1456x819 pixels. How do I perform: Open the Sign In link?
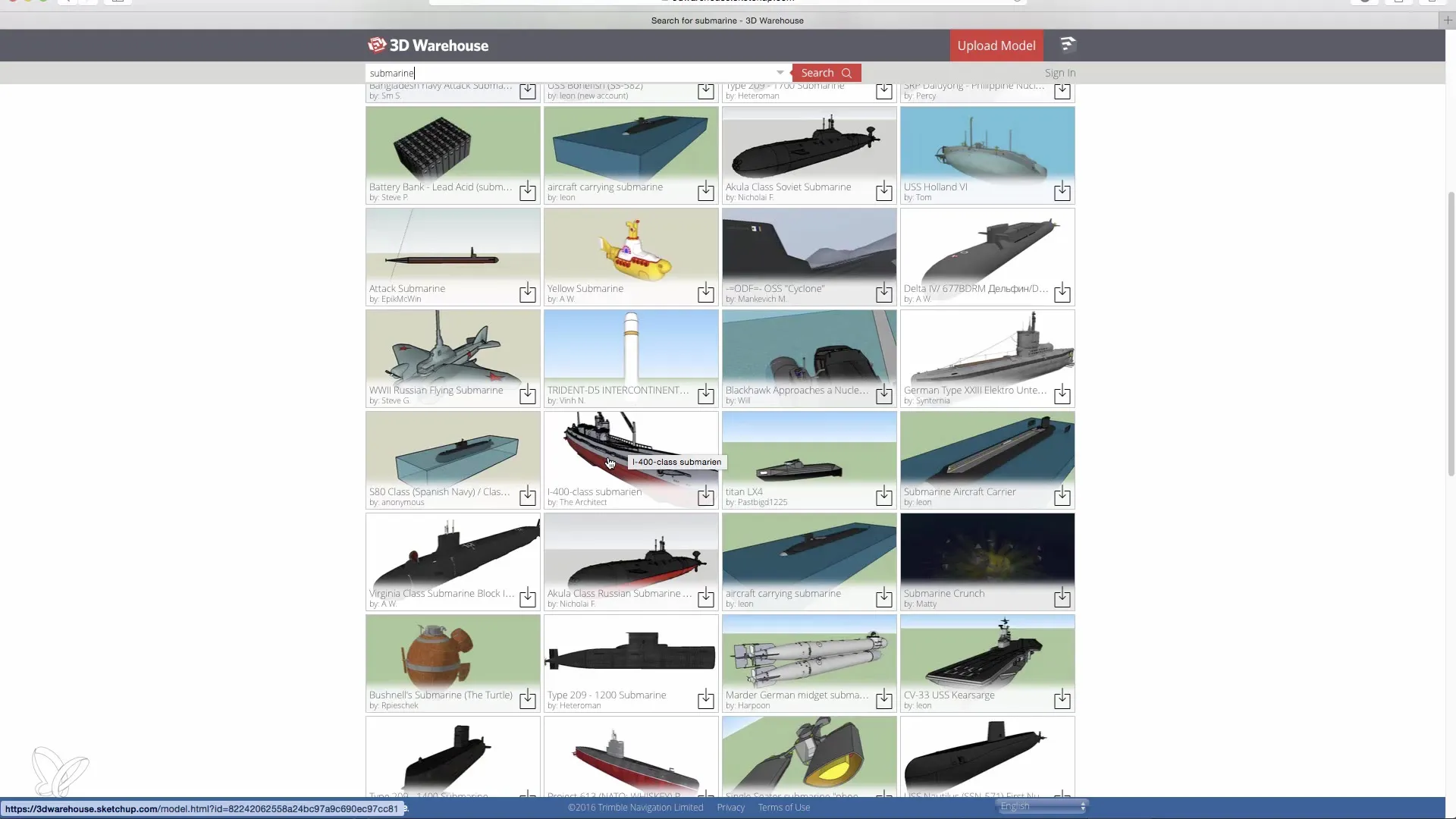coord(1060,73)
